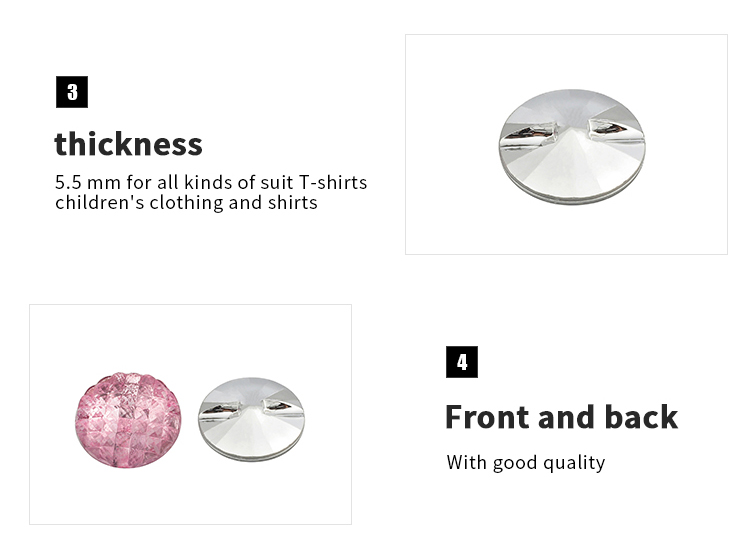The width and height of the screenshot is (750, 547).
Task: Click the "With good quality" caption
Action: [x=525, y=462]
